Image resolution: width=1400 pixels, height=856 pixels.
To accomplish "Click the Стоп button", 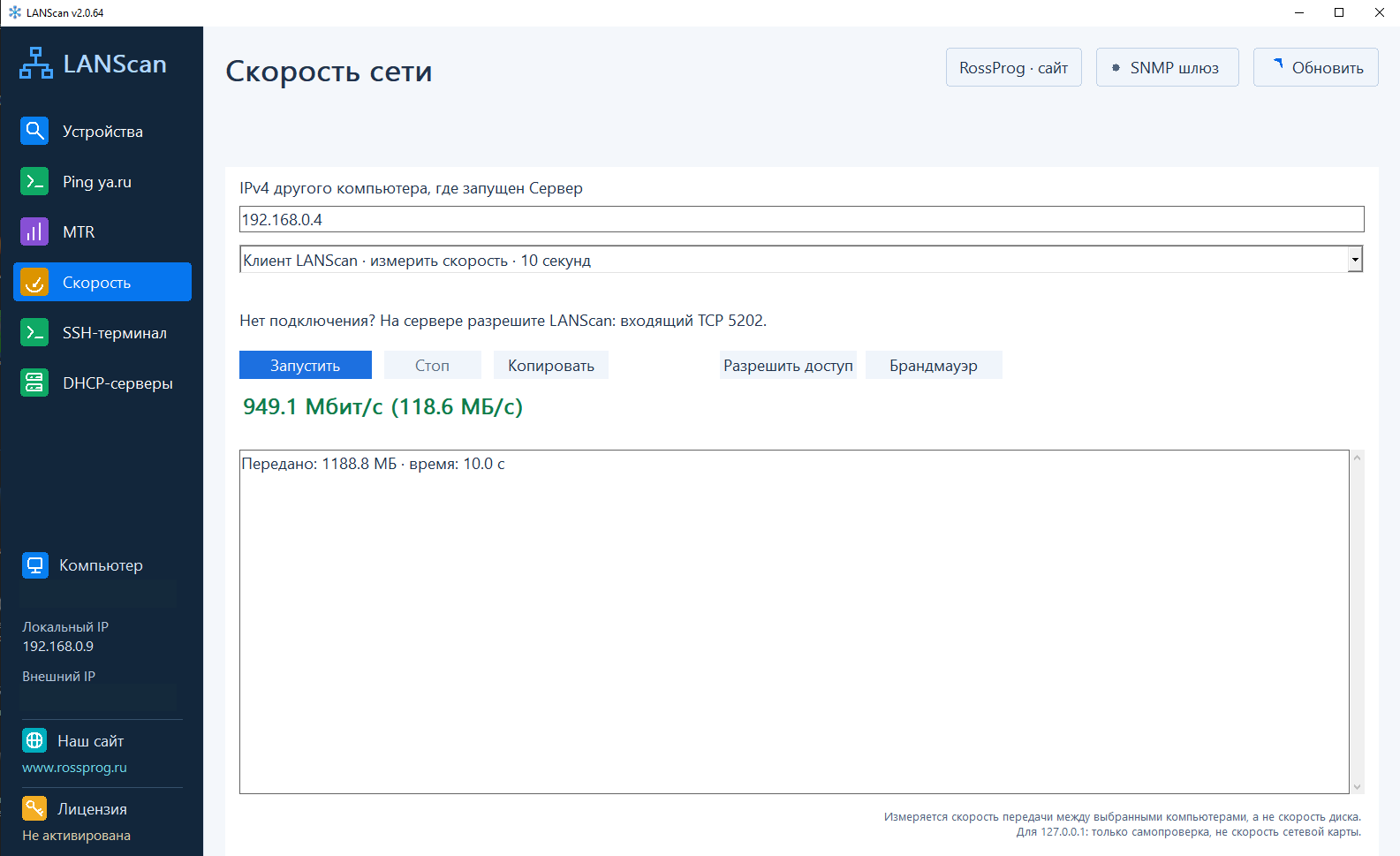I will tap(432, 365).
